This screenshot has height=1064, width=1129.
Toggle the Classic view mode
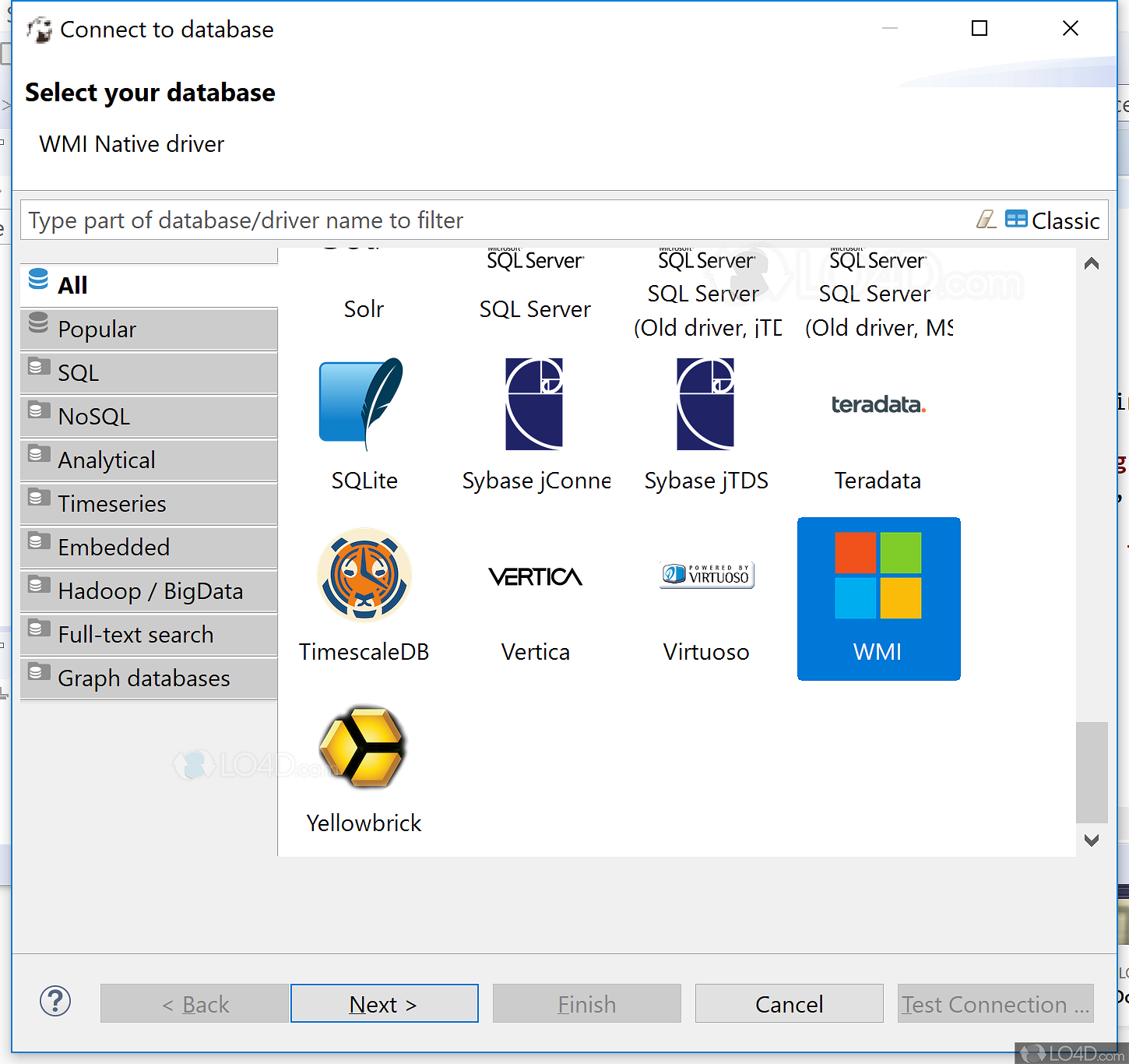[x=1052, y=220]
